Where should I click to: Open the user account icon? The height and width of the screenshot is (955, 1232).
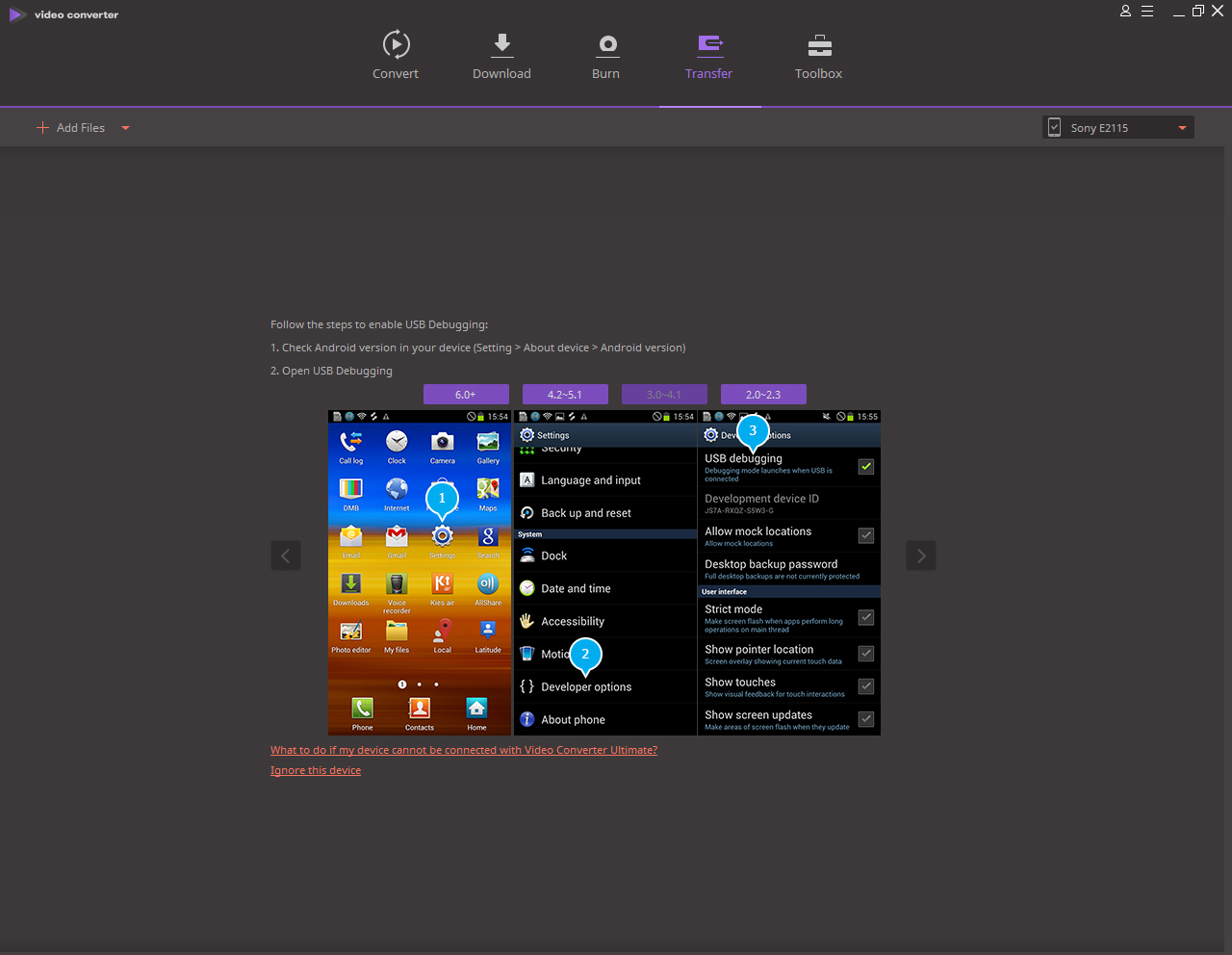pyautogui.click(x=1125, y=12)
